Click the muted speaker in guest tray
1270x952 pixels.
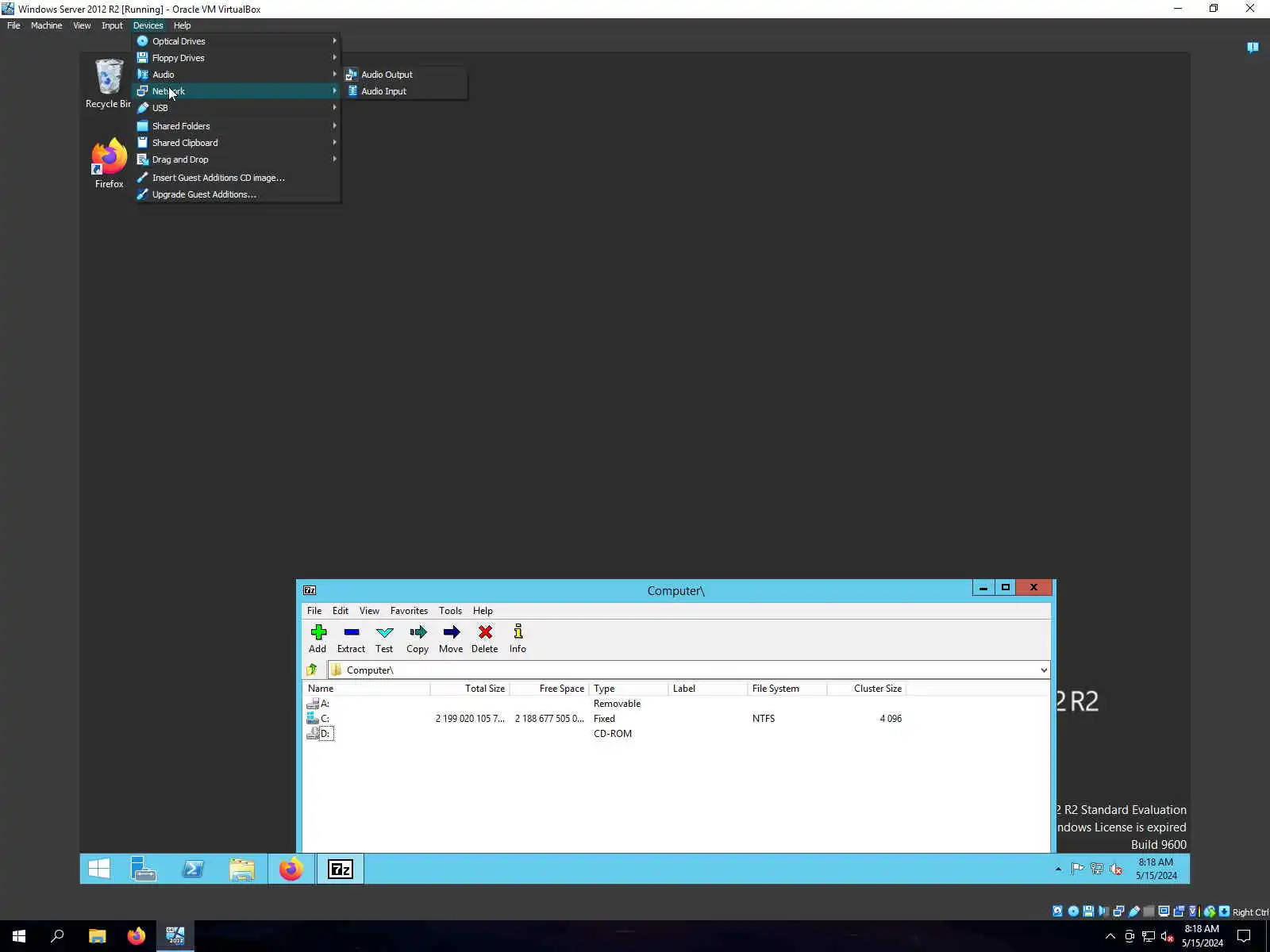click(x=1116, y=869)
